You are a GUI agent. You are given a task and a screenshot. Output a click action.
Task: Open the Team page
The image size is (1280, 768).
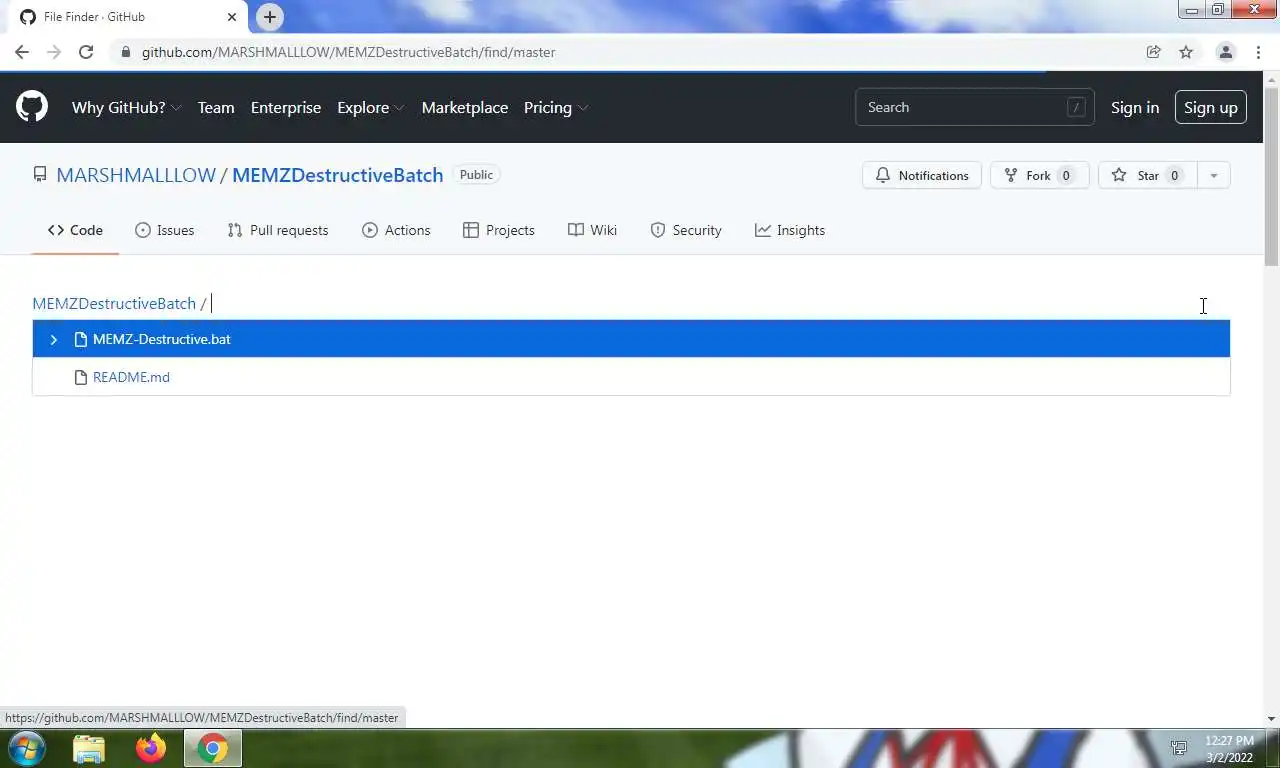tap(216, 107)
